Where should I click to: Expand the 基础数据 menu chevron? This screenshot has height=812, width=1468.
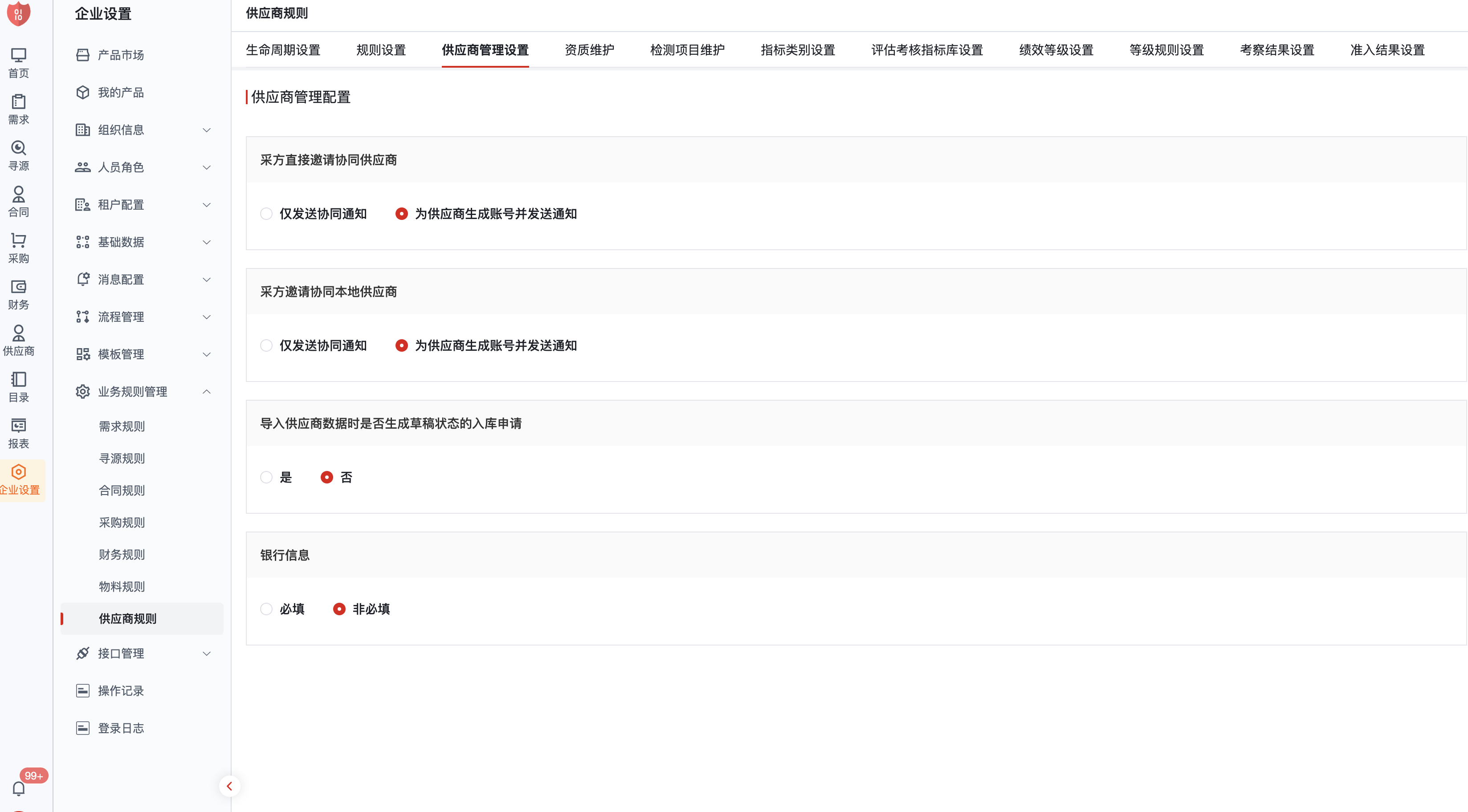(x=206, y=242)
